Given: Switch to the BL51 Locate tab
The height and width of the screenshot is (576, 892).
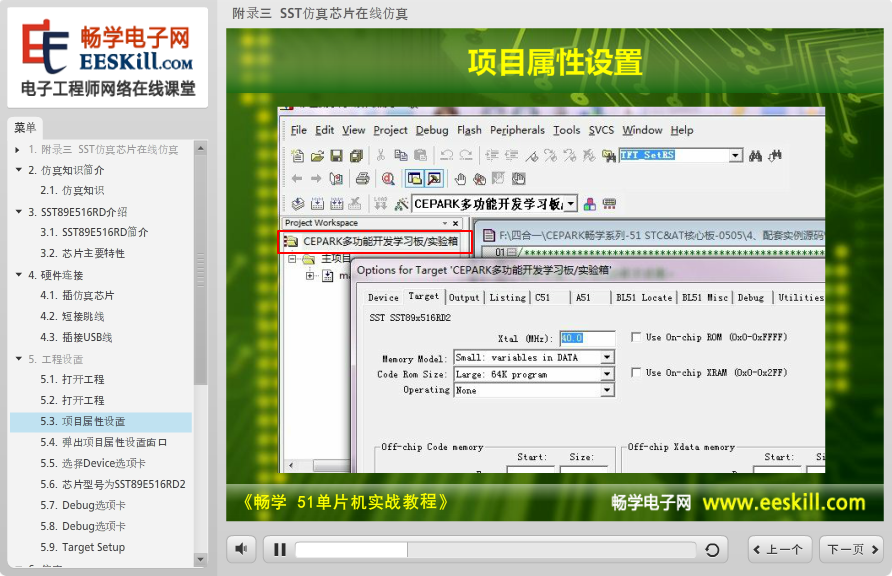Looking at the screenshot, I should [644, 297].
